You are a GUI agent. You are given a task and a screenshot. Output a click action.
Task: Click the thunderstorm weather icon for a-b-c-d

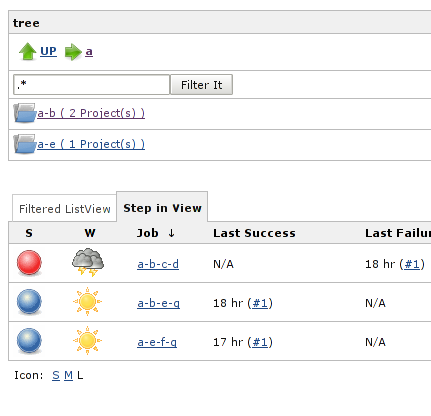pyautogui.click(x=88, y=262)
